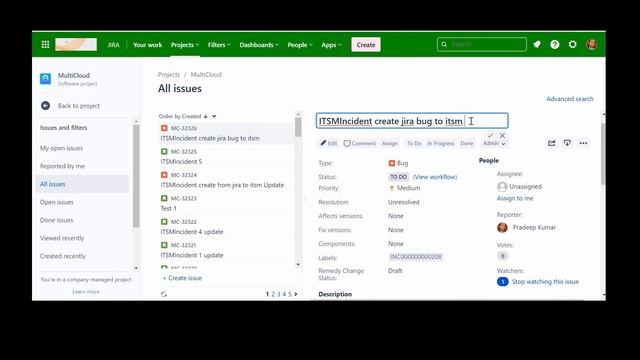Click the story icon of MC-32321
640x360 pixels.
click(x=164, y=245)
